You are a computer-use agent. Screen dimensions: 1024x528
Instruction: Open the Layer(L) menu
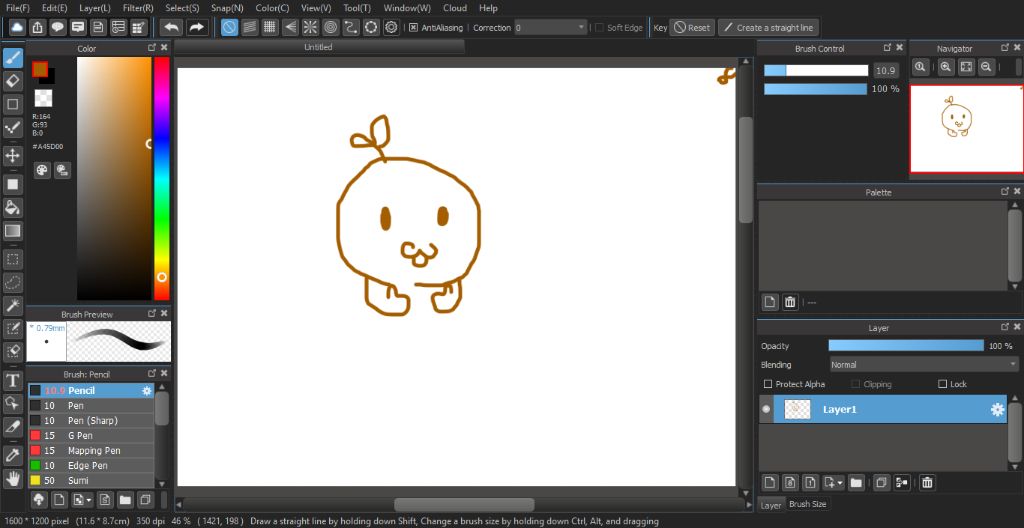click(95, 8)
